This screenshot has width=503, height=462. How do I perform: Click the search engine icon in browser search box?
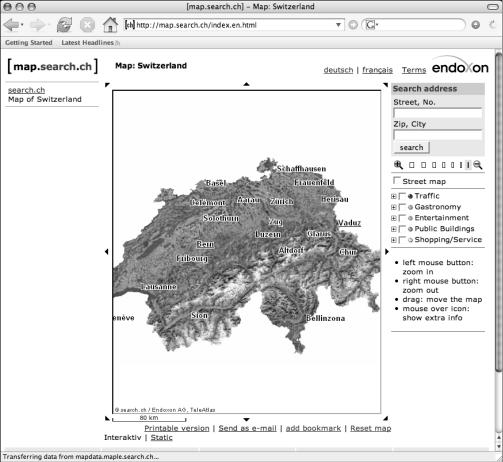coord(371,25)
